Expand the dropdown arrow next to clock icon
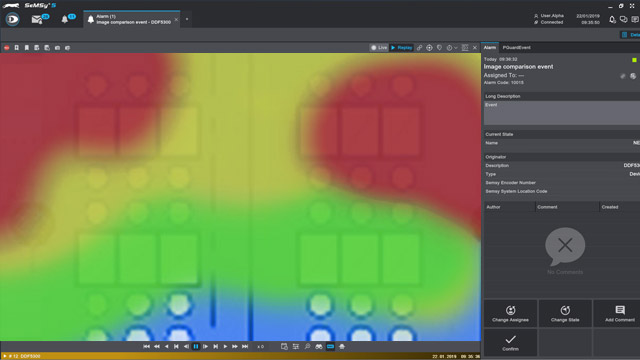 coord(456,48)
